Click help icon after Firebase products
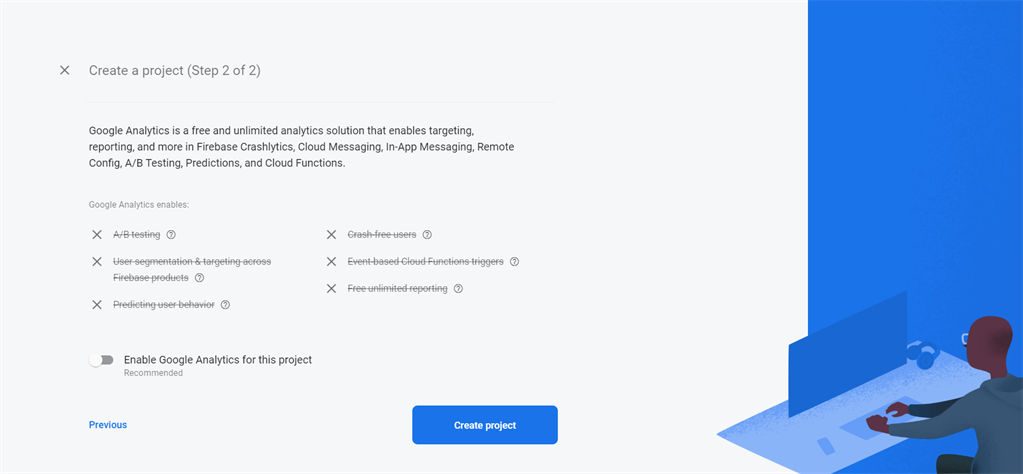Image resolution: width=1023 pixels, height=474 pixels. point(199,278)
